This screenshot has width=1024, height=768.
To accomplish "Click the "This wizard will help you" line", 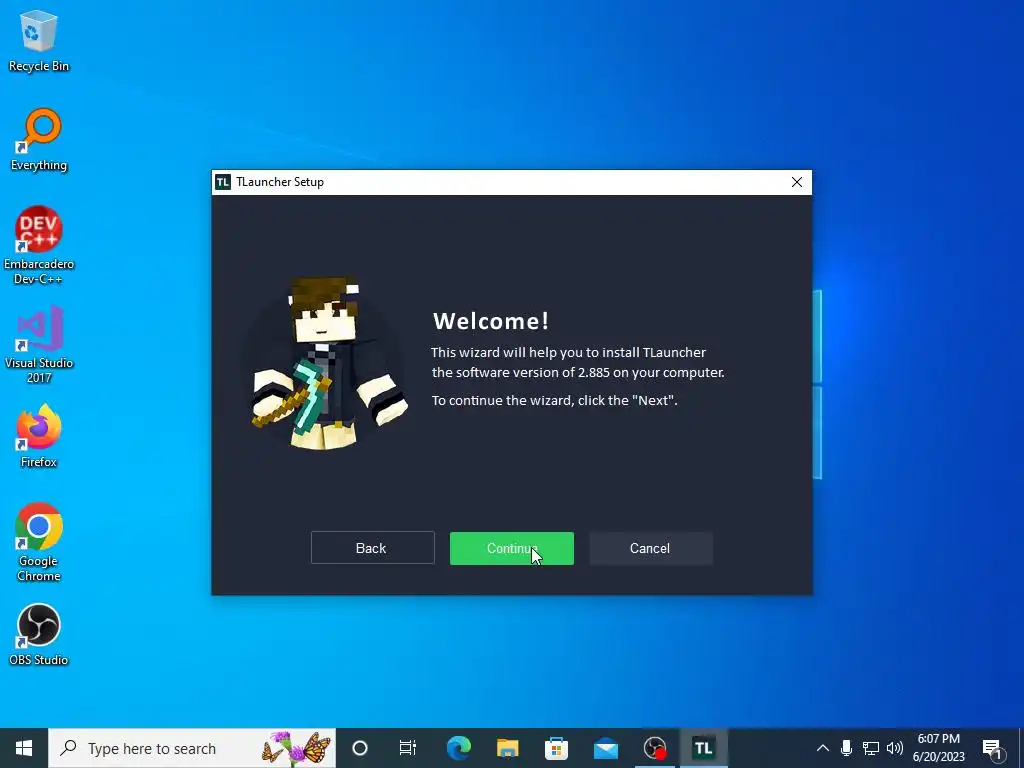I will pyautogui.click(x=568, y=353).
